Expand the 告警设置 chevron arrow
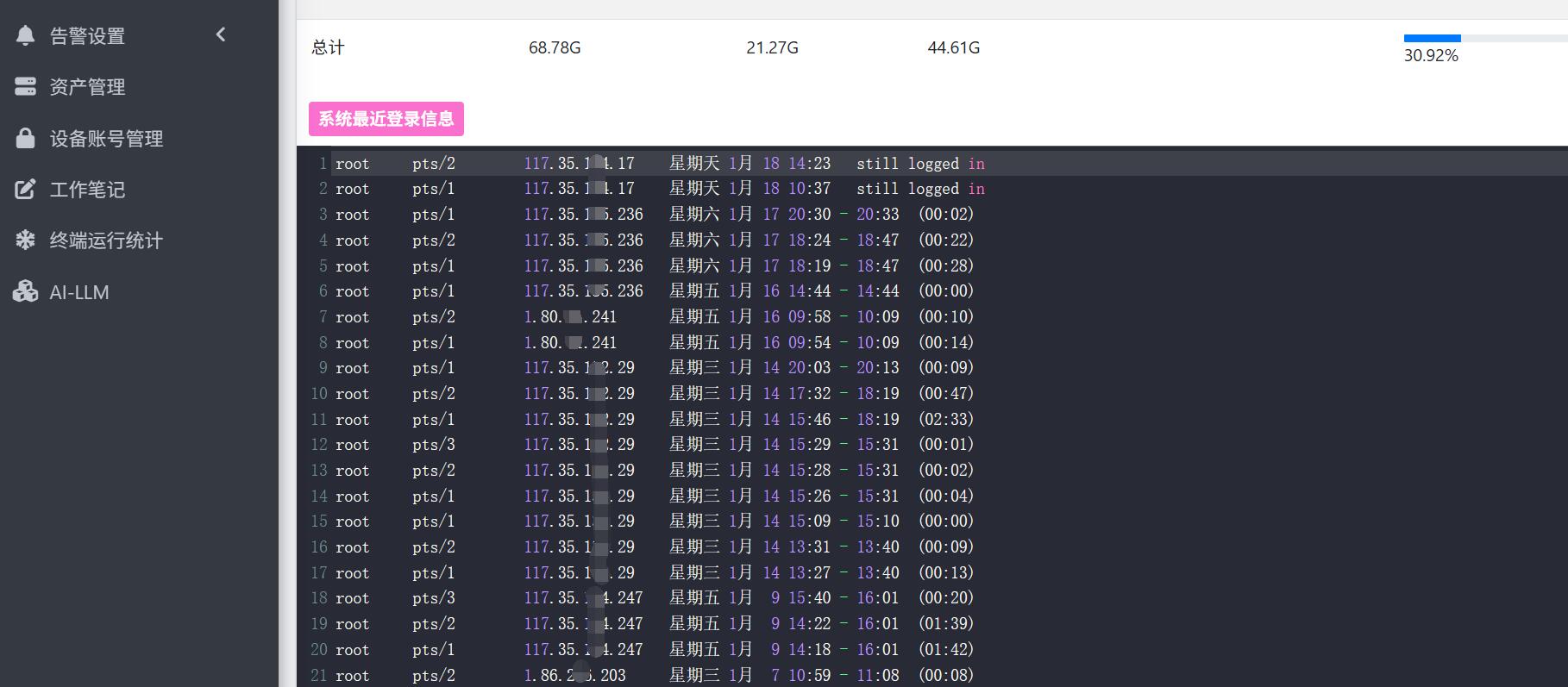The width and height of the screenshot is (1568, 687). pos(221,34)
